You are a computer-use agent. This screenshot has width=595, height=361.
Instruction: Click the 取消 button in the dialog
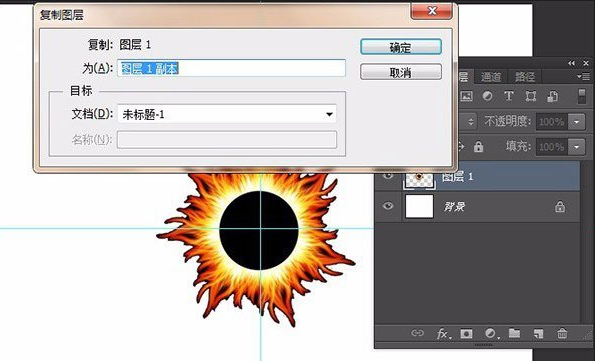pyautogui.click(x=401, y=72)
